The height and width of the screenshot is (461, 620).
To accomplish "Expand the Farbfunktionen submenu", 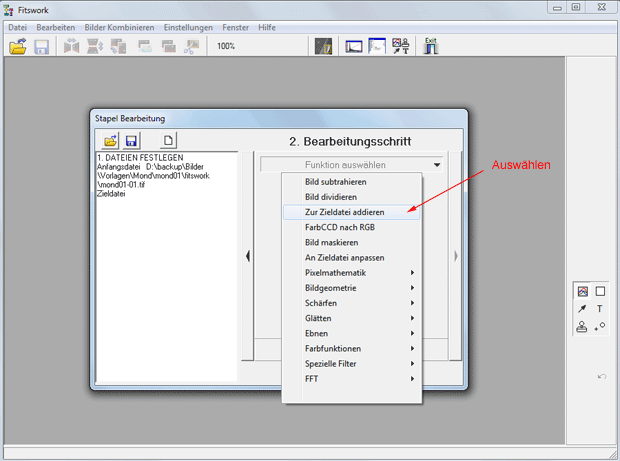I will (x=352, y=348).
